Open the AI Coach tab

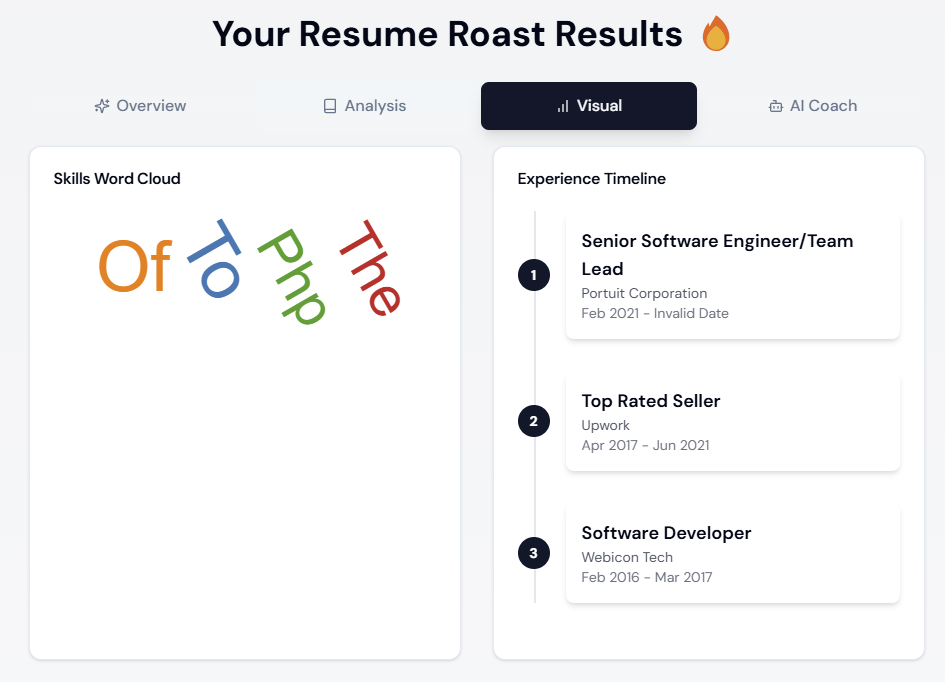coord(812,106)
